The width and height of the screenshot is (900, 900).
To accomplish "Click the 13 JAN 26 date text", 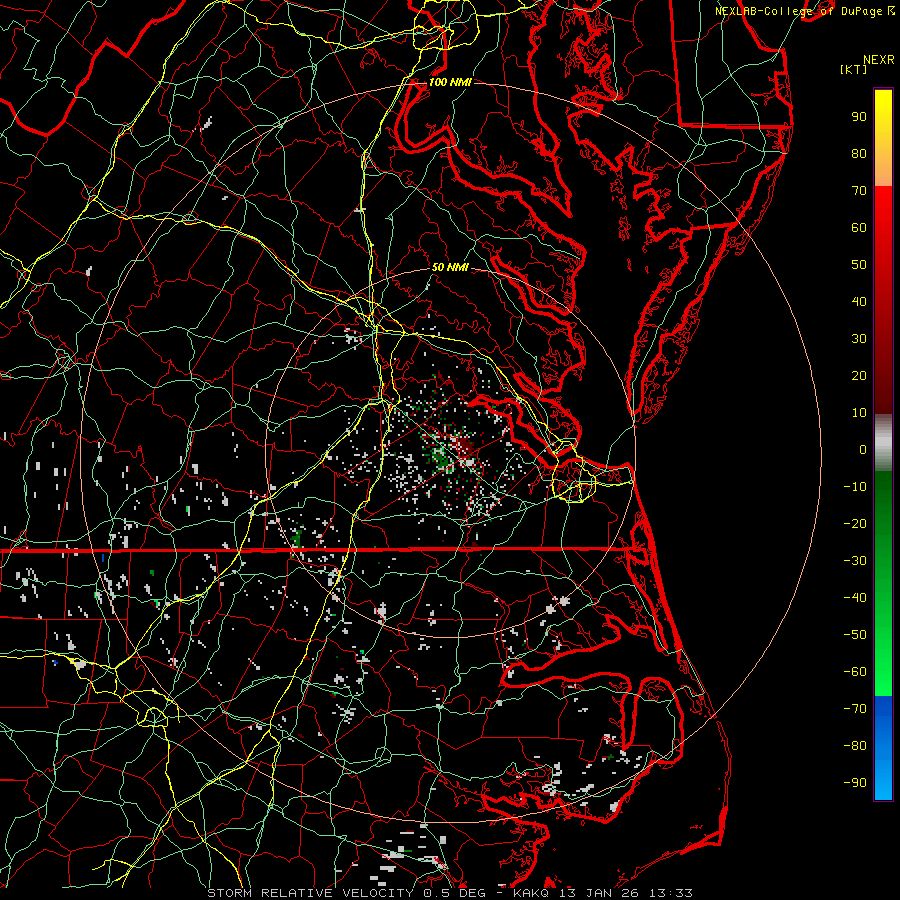I will (x=599, y=893).
